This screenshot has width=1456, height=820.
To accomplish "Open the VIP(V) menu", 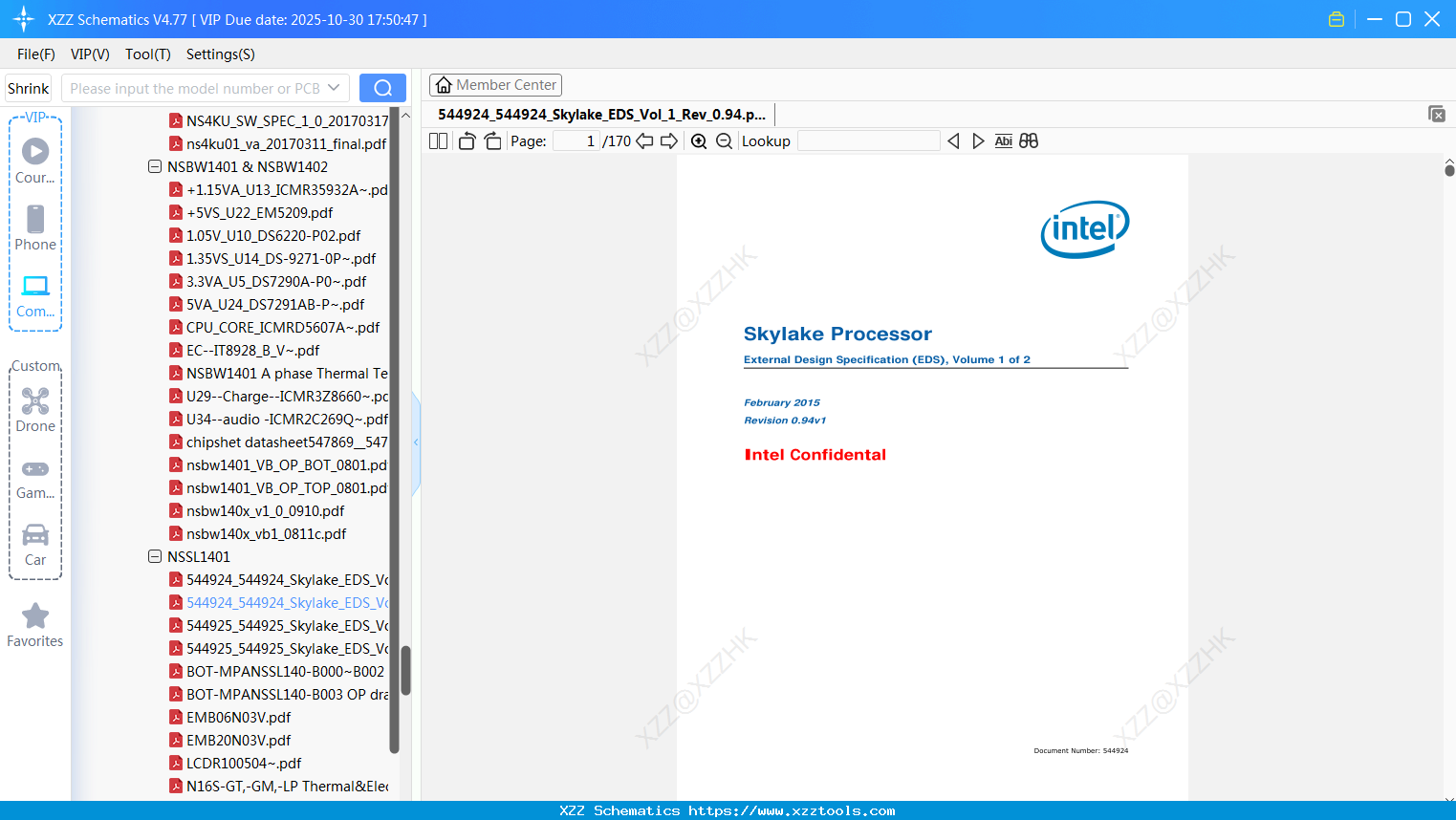I will pyautogui.click(x=90, y=54).
